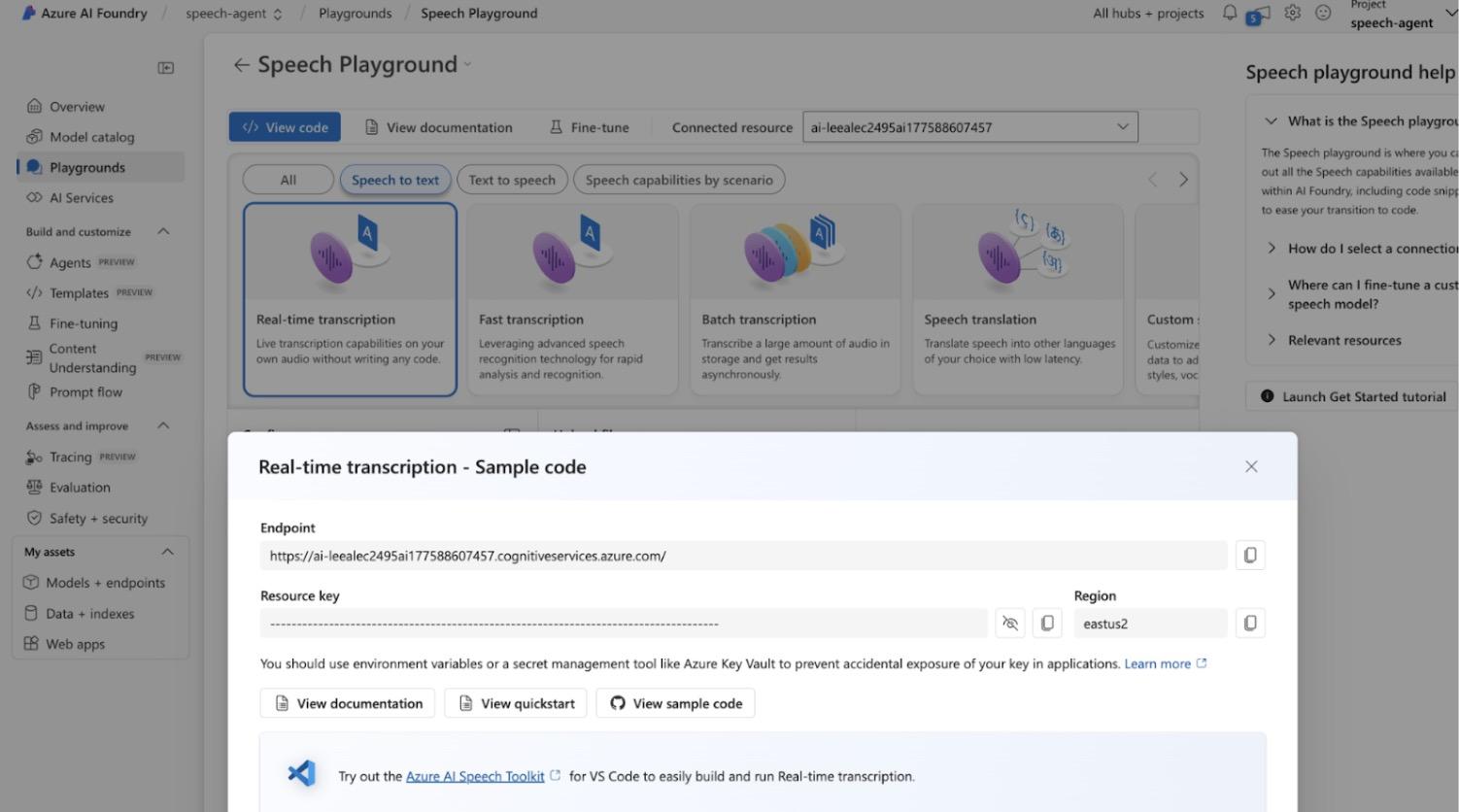
Task: Select Prompt flow in the sidebar
Action: click(85, 391)
